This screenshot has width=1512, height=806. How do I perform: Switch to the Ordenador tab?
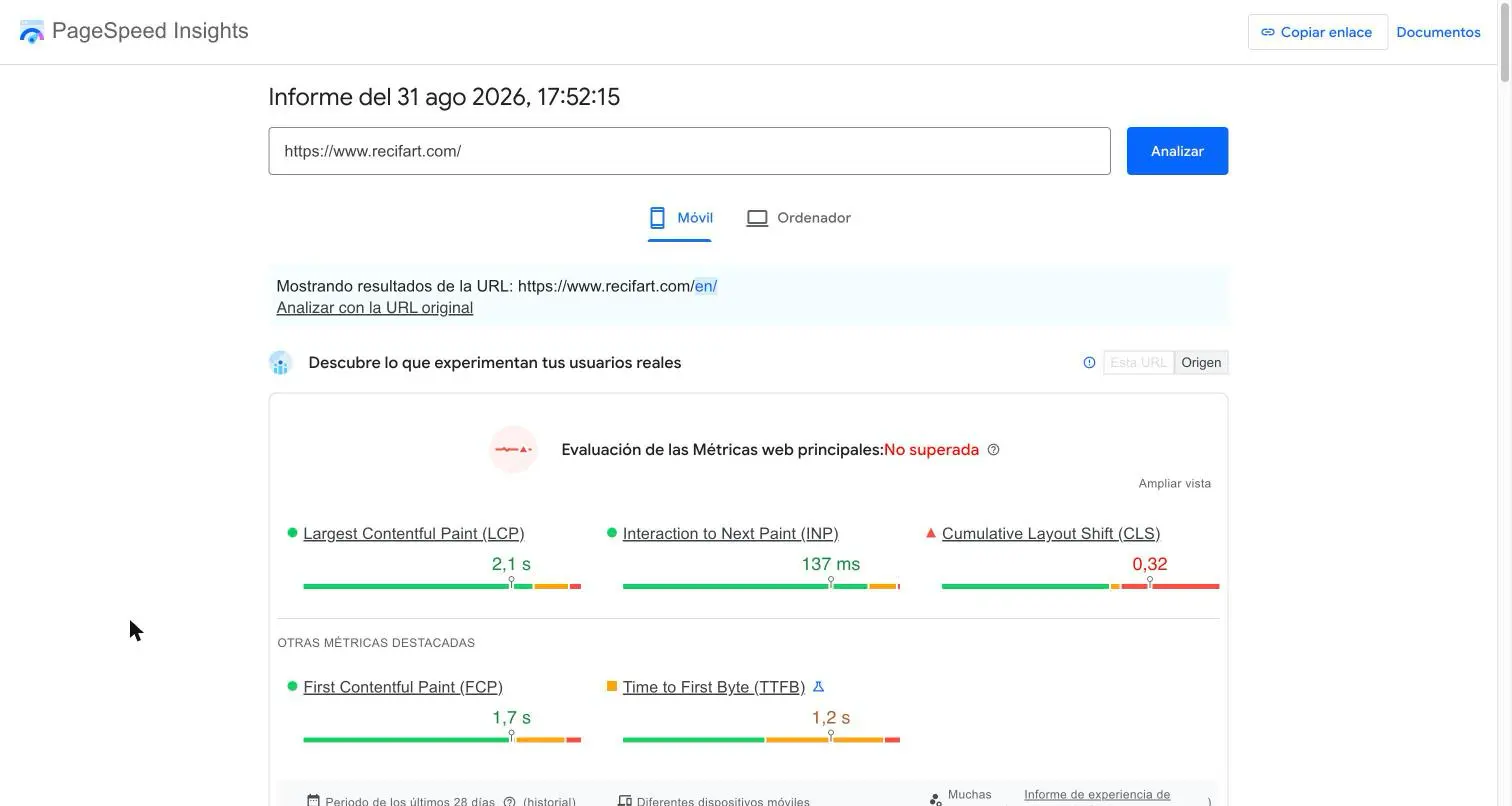(798, 218)
